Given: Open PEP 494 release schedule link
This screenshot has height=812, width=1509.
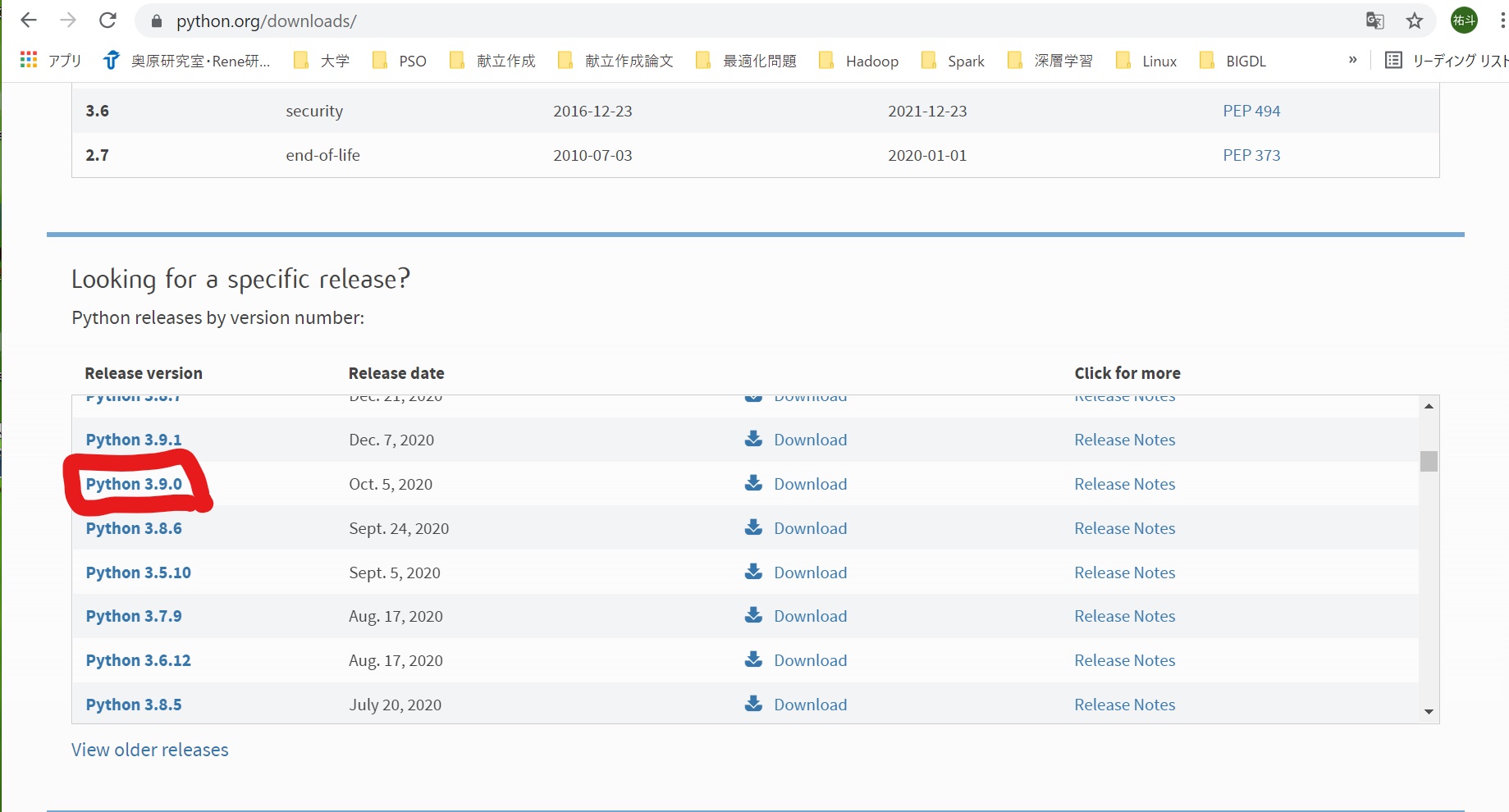Looking at the screenshot, I should (x=1251, y=111).
